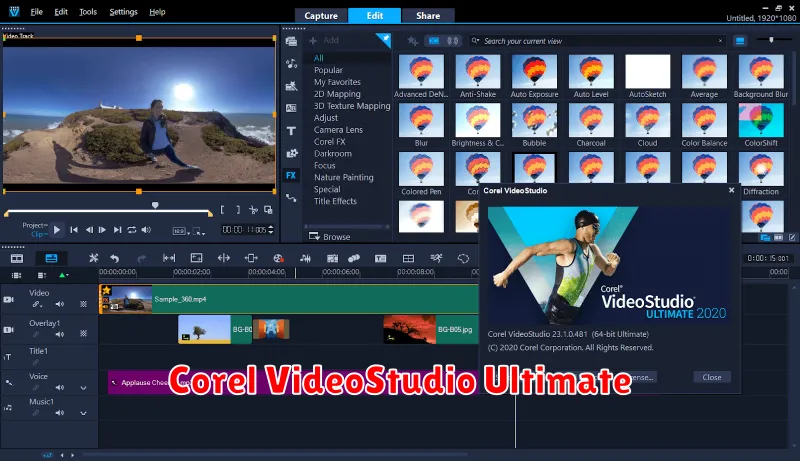This screenshot has height=461, width=800.
Task: Mute the Voice track
Action: point(60,388)
